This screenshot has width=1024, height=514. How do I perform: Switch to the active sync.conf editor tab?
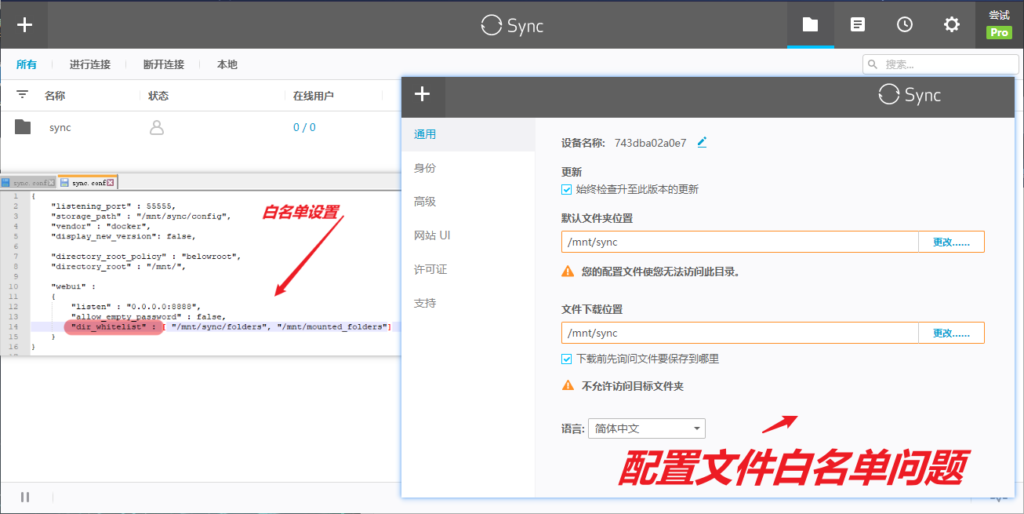[x=88, y=183]
